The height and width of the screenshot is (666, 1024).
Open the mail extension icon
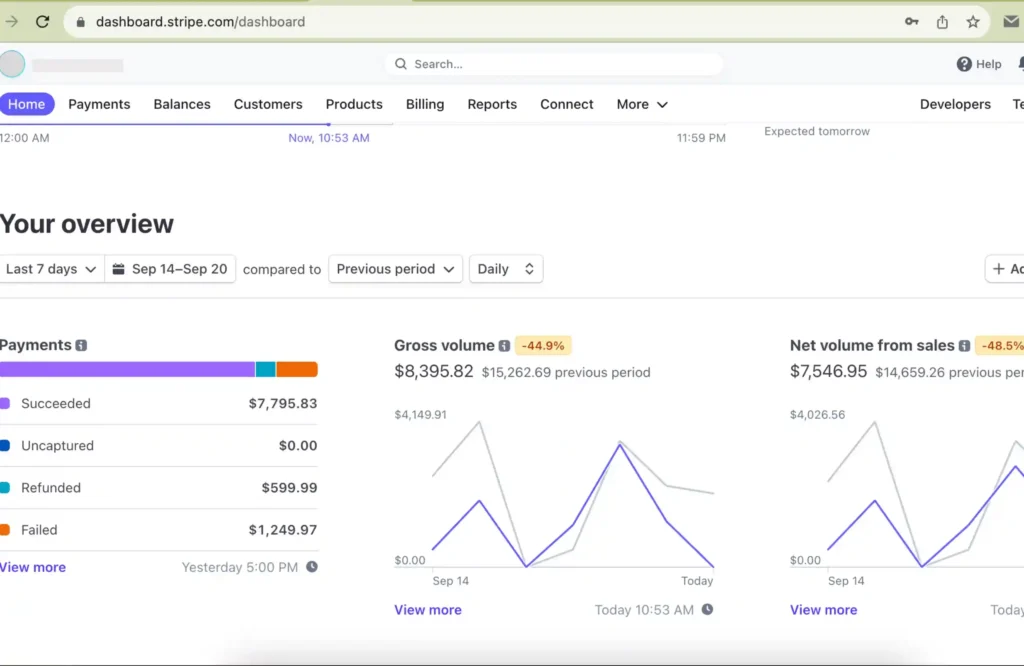(1011, 22)
